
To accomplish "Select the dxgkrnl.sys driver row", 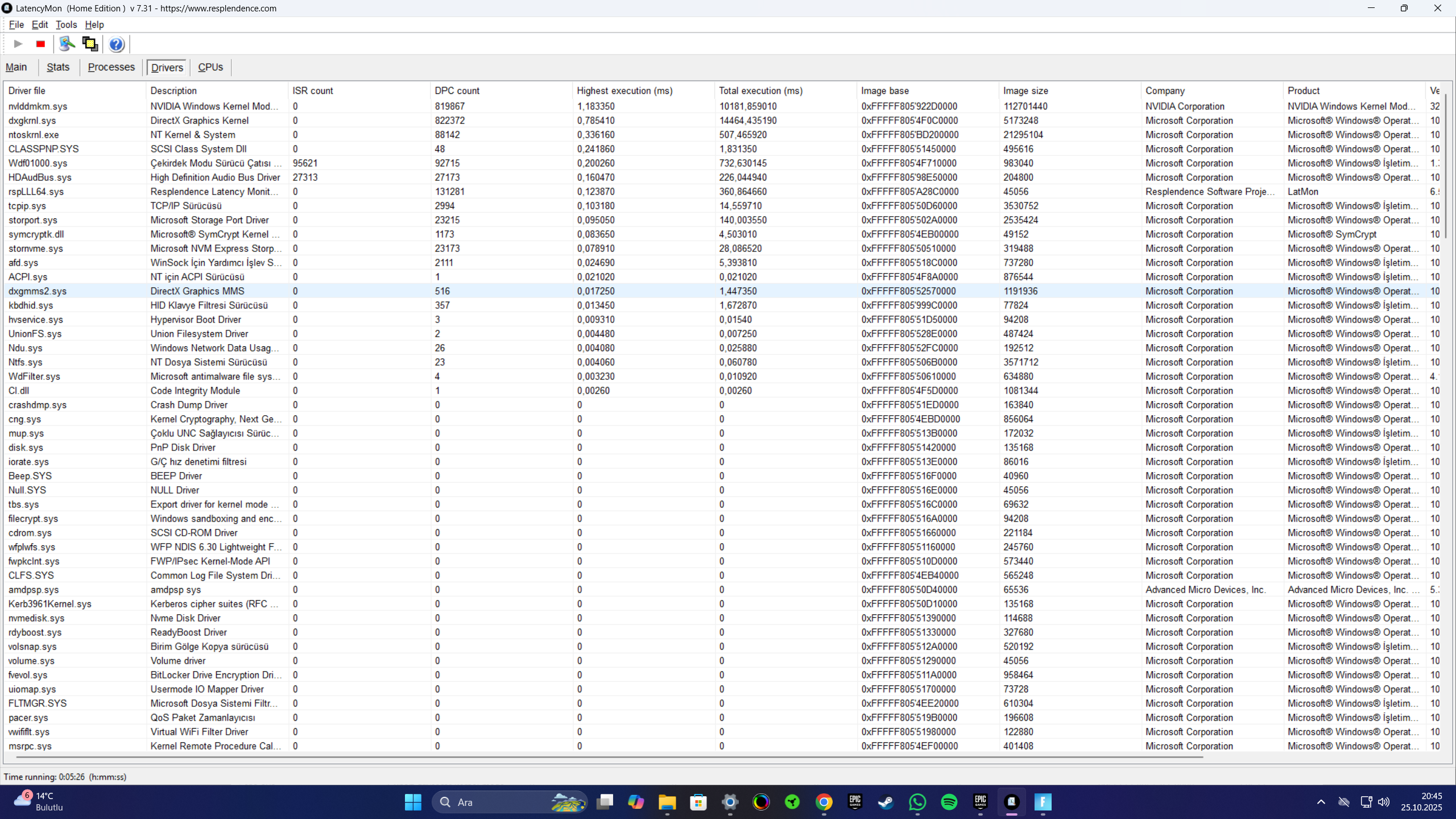I will pos(722,121).
